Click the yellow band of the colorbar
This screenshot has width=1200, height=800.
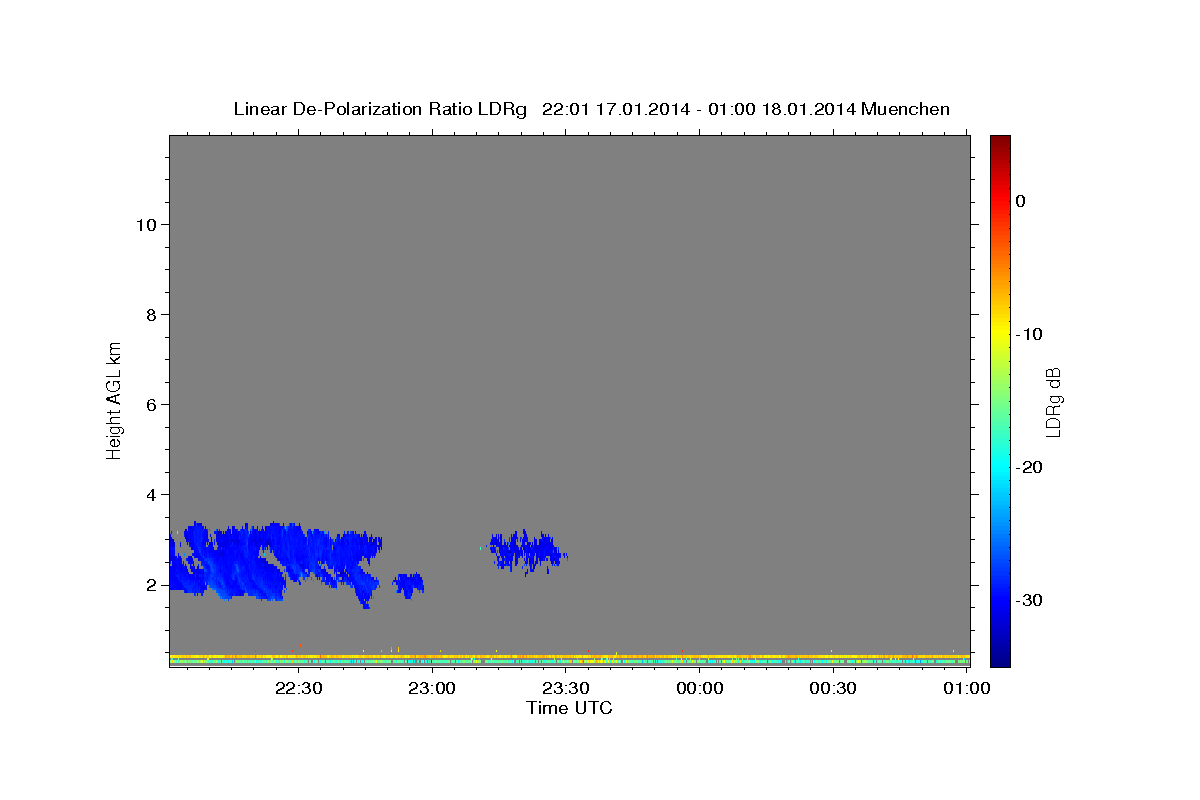[x=1000, y=334]
